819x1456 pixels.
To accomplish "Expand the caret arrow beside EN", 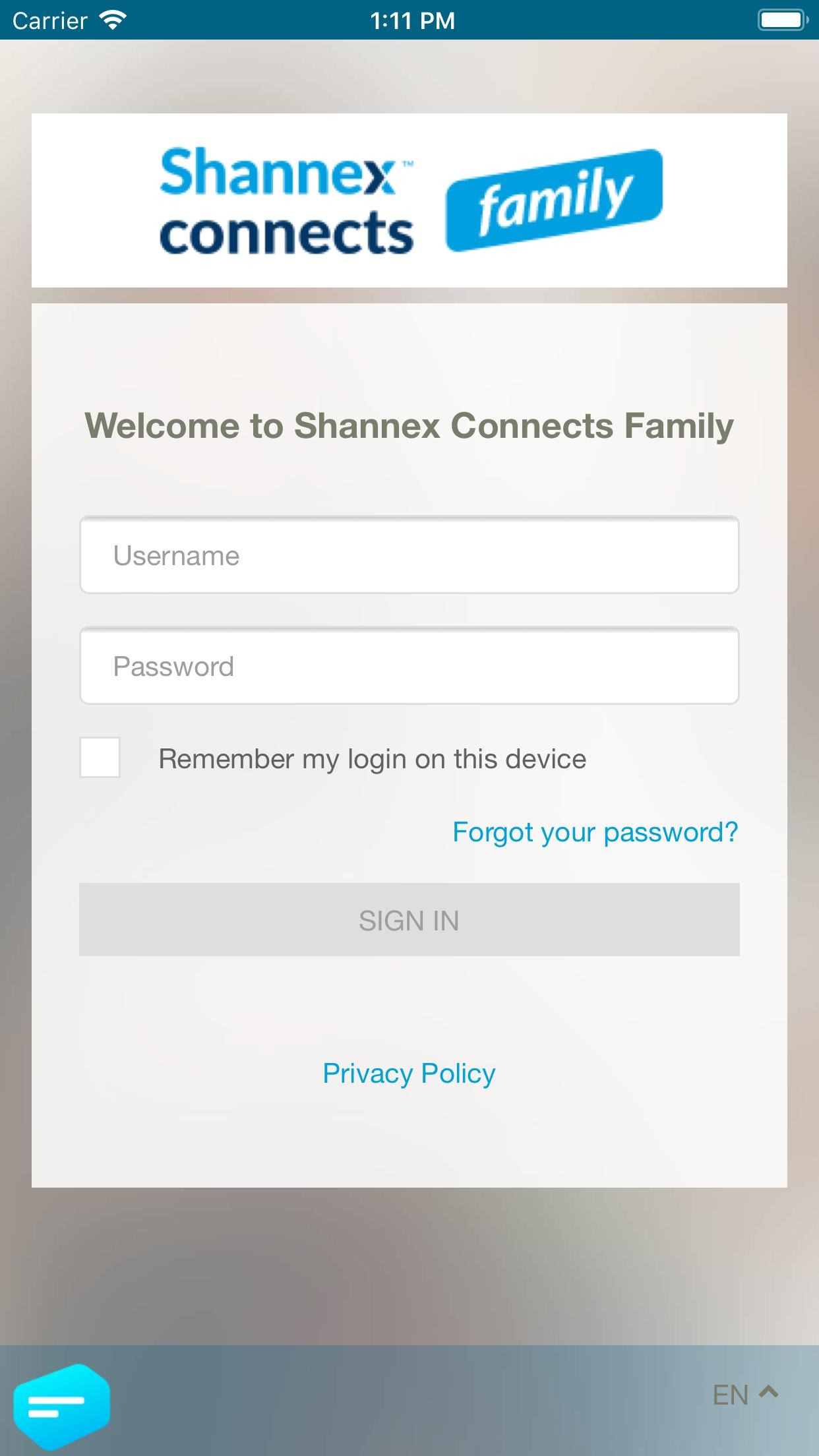I will tap(768, 1392).
